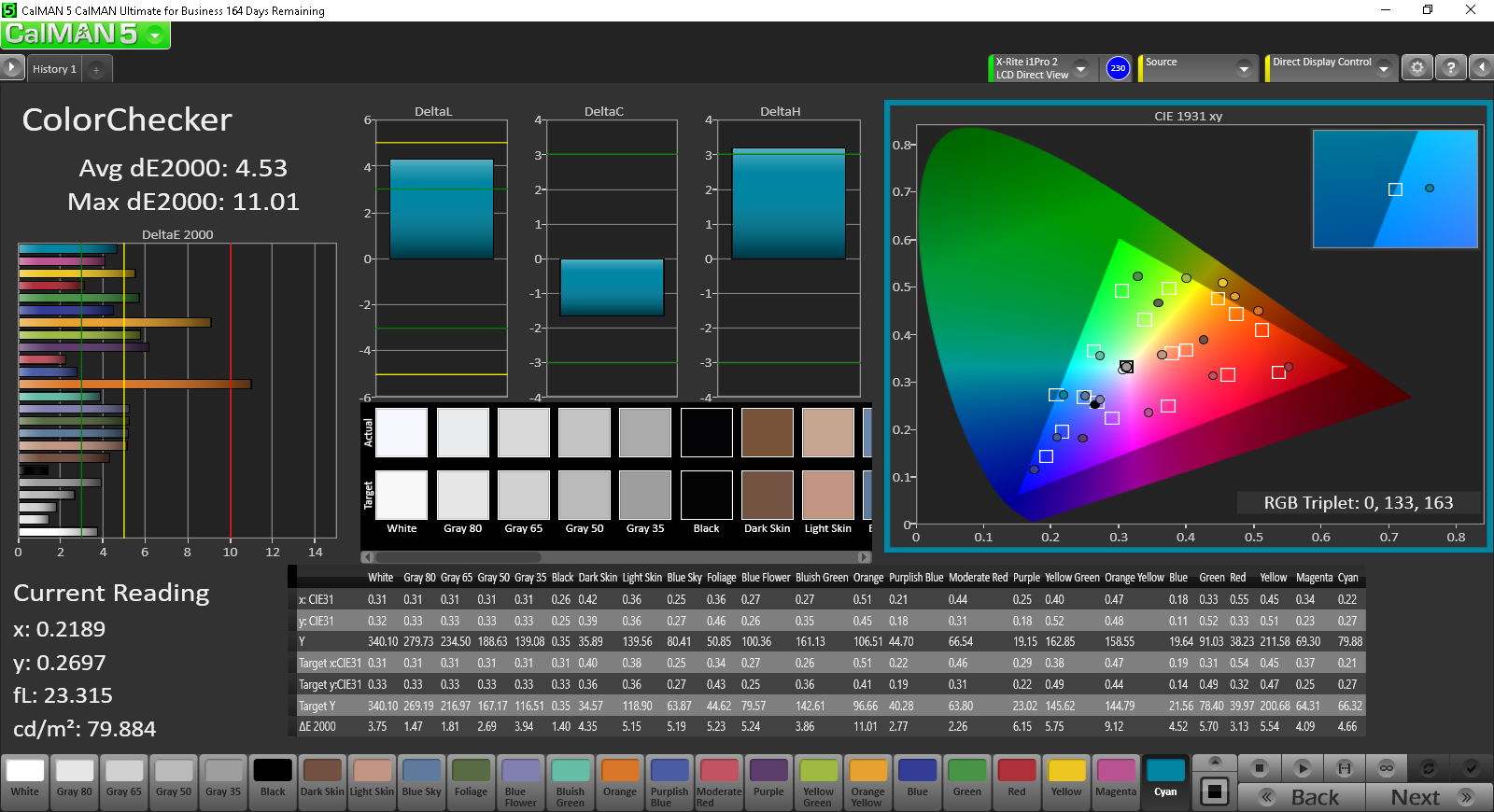The width and height of the screenshot is (1494, 812).
Task: Select the Blue Sky patch in bottom strip
Action: 421,781
